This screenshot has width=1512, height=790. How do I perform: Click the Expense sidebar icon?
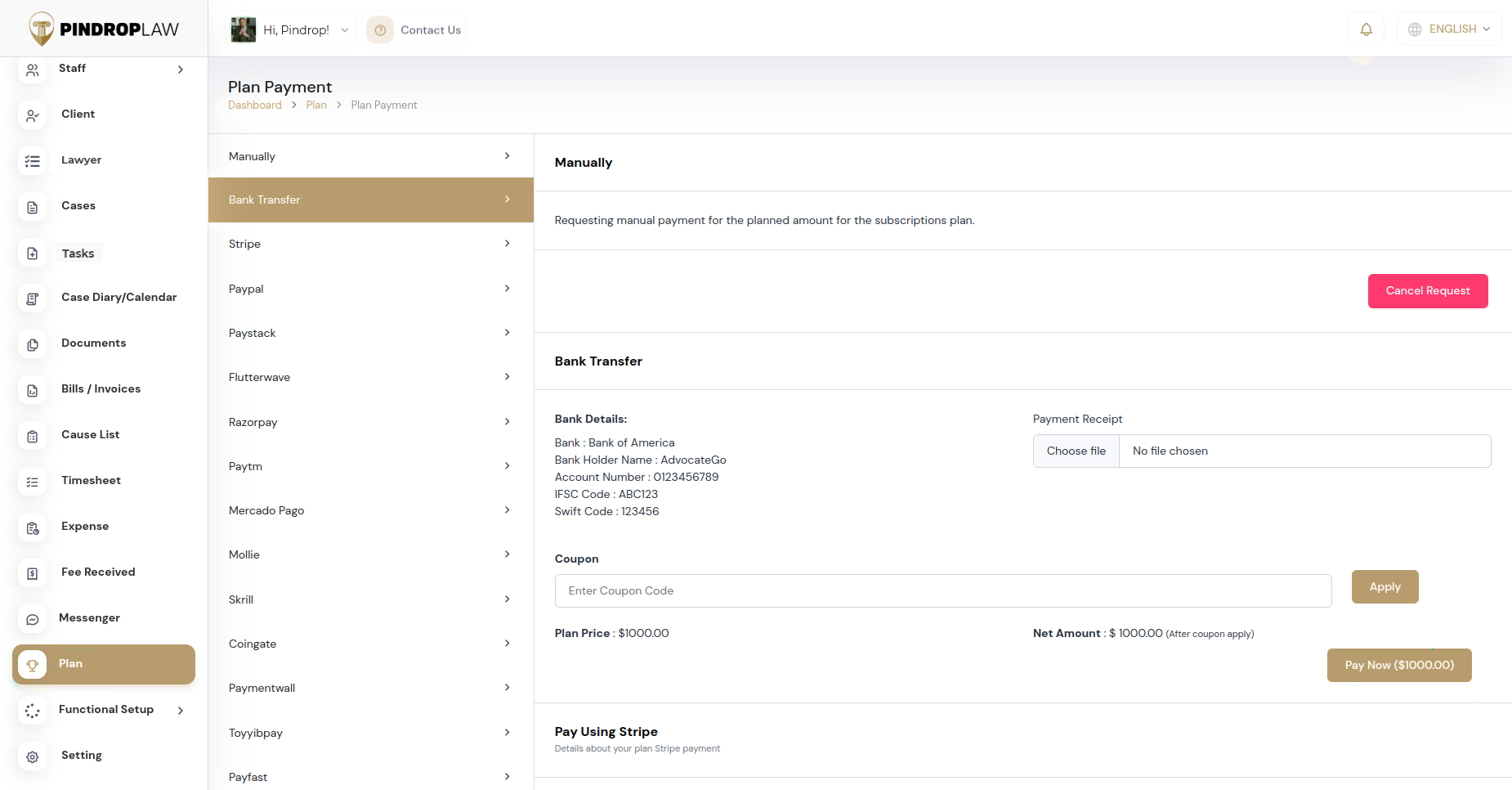pyautogui.click(x=32, y=528)
